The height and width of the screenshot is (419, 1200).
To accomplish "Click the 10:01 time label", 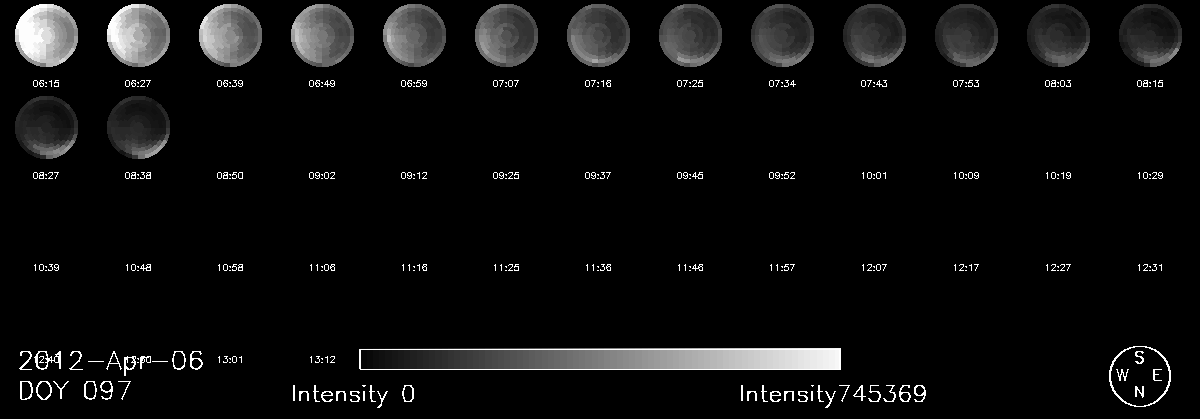I will [874, 176].
